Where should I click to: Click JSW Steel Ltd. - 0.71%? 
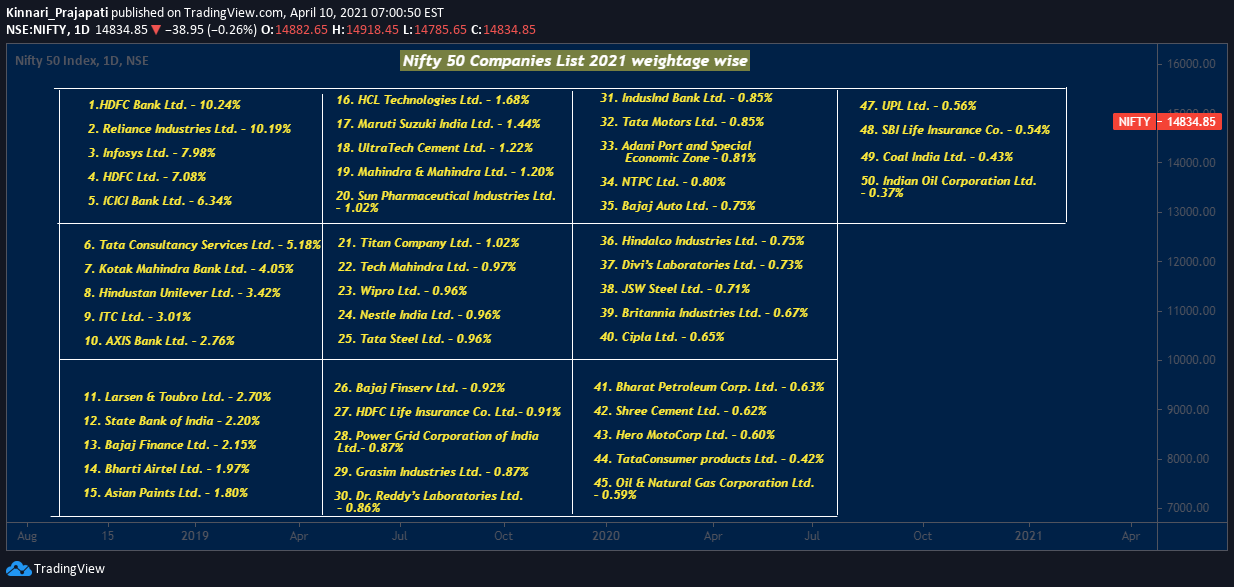click(x=675, y=289)
